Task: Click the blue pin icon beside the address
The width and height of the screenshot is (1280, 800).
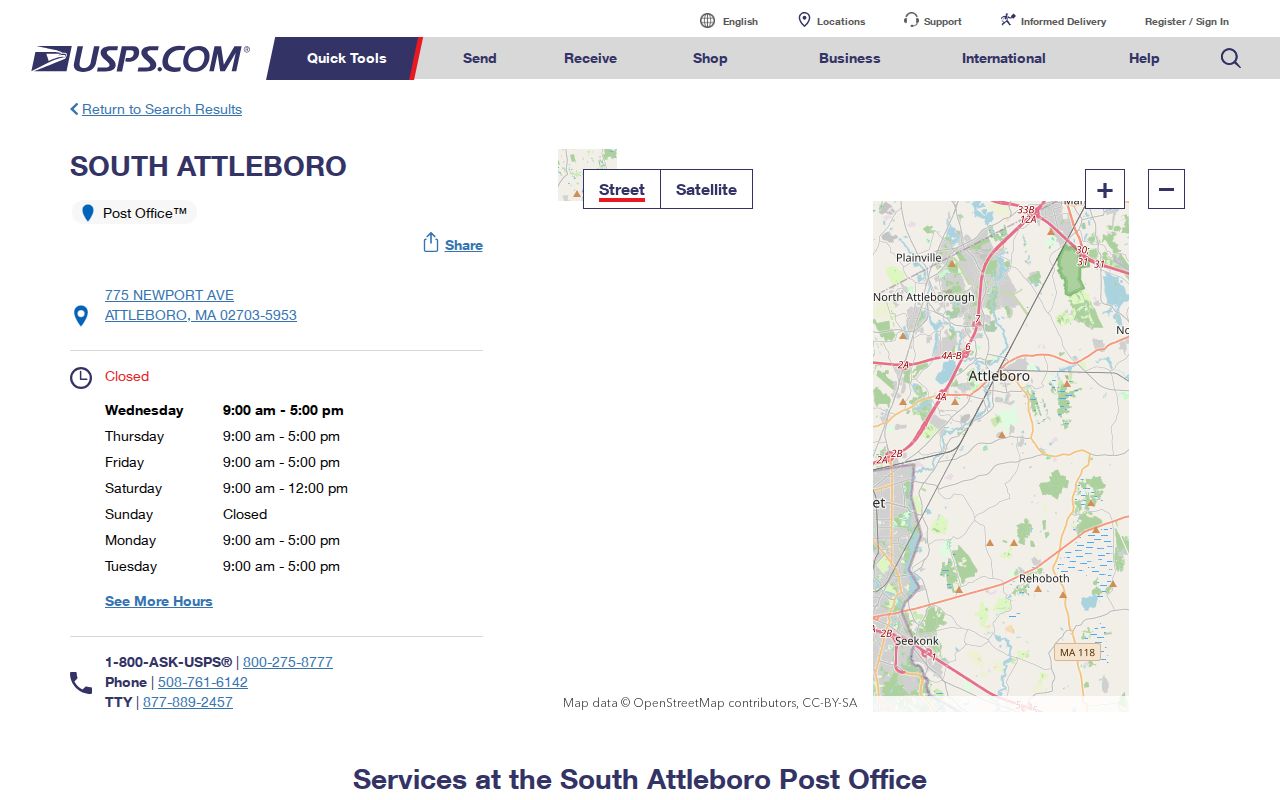Action: pyautogui.click(x=81, y=316)
